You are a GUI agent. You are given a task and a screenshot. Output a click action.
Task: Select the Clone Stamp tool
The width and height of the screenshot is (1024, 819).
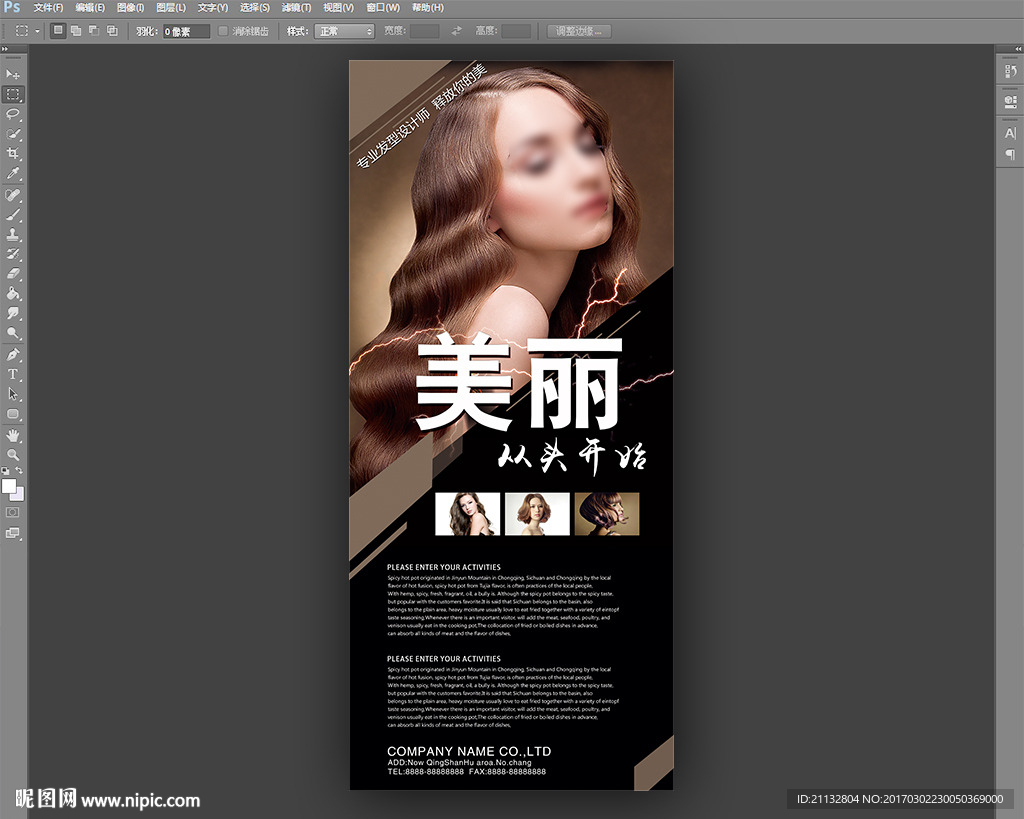(13, 234)
